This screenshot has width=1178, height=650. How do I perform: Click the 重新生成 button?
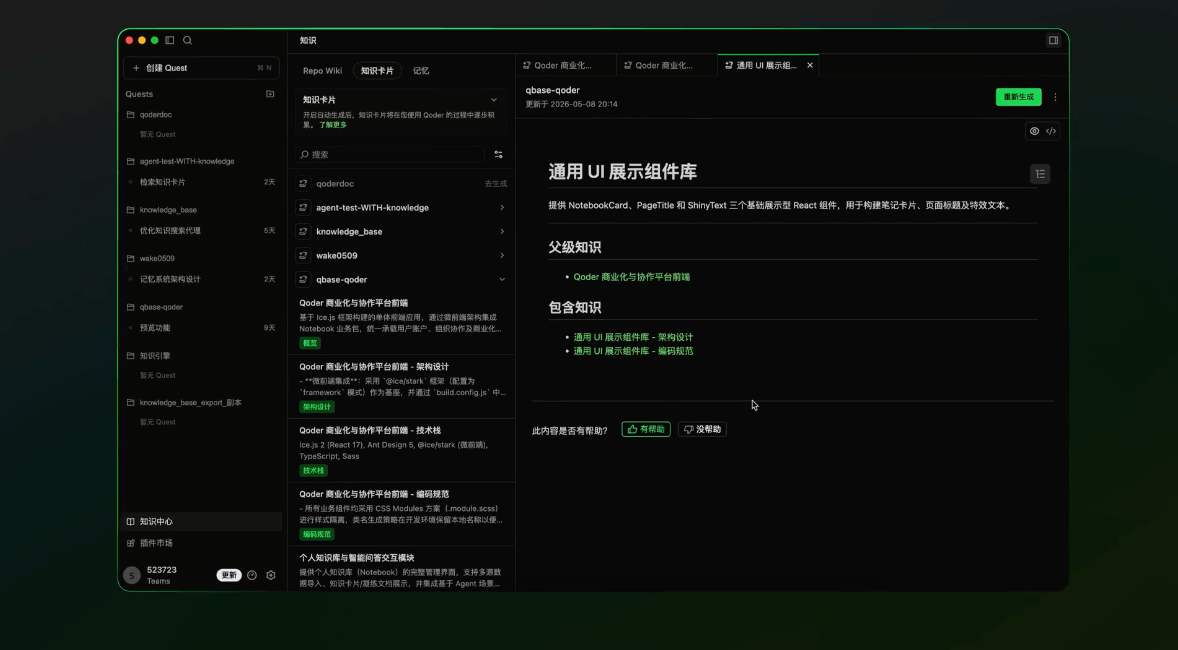click(x=1018, y=97)
